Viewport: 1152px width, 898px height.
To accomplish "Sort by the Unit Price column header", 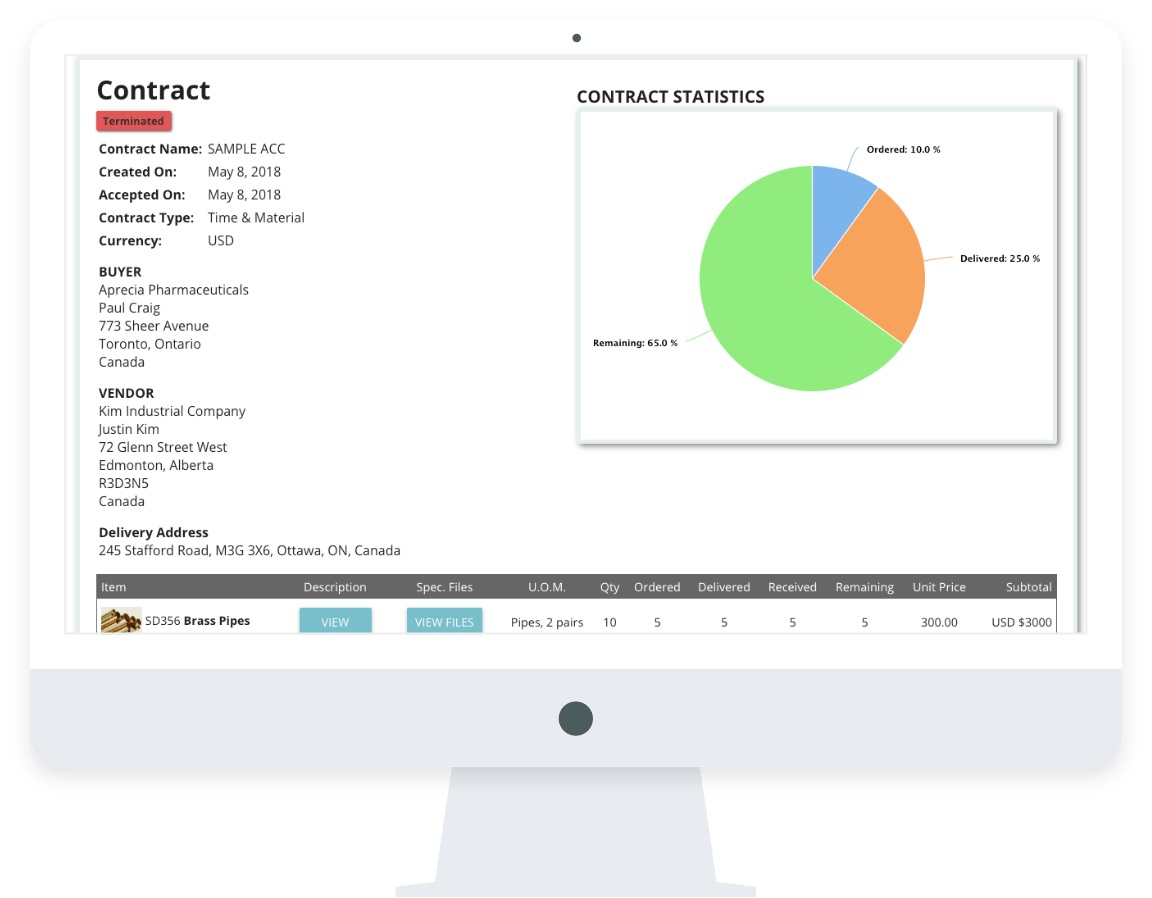I will [x=937, y=587].
